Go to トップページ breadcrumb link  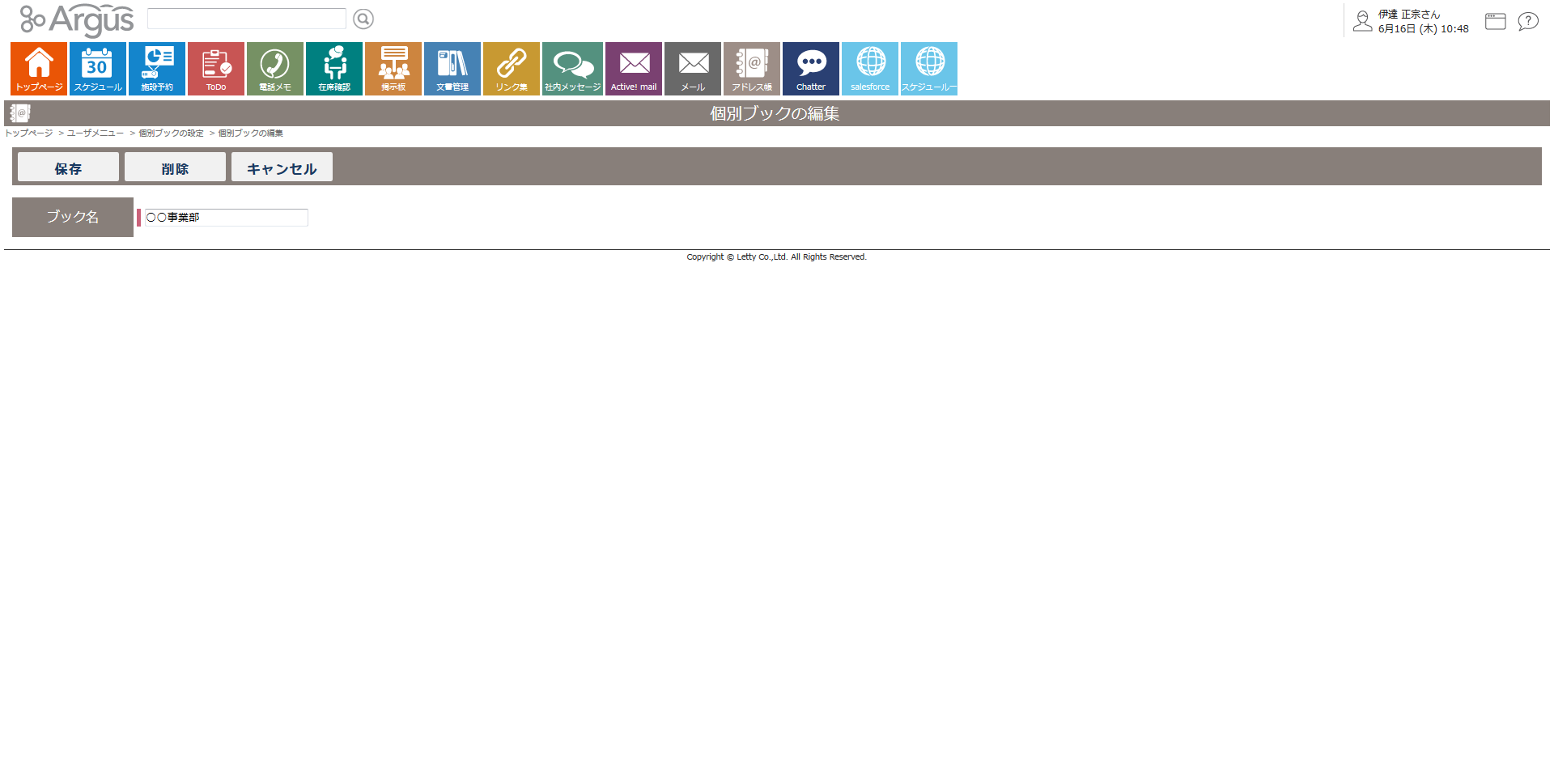29,133
